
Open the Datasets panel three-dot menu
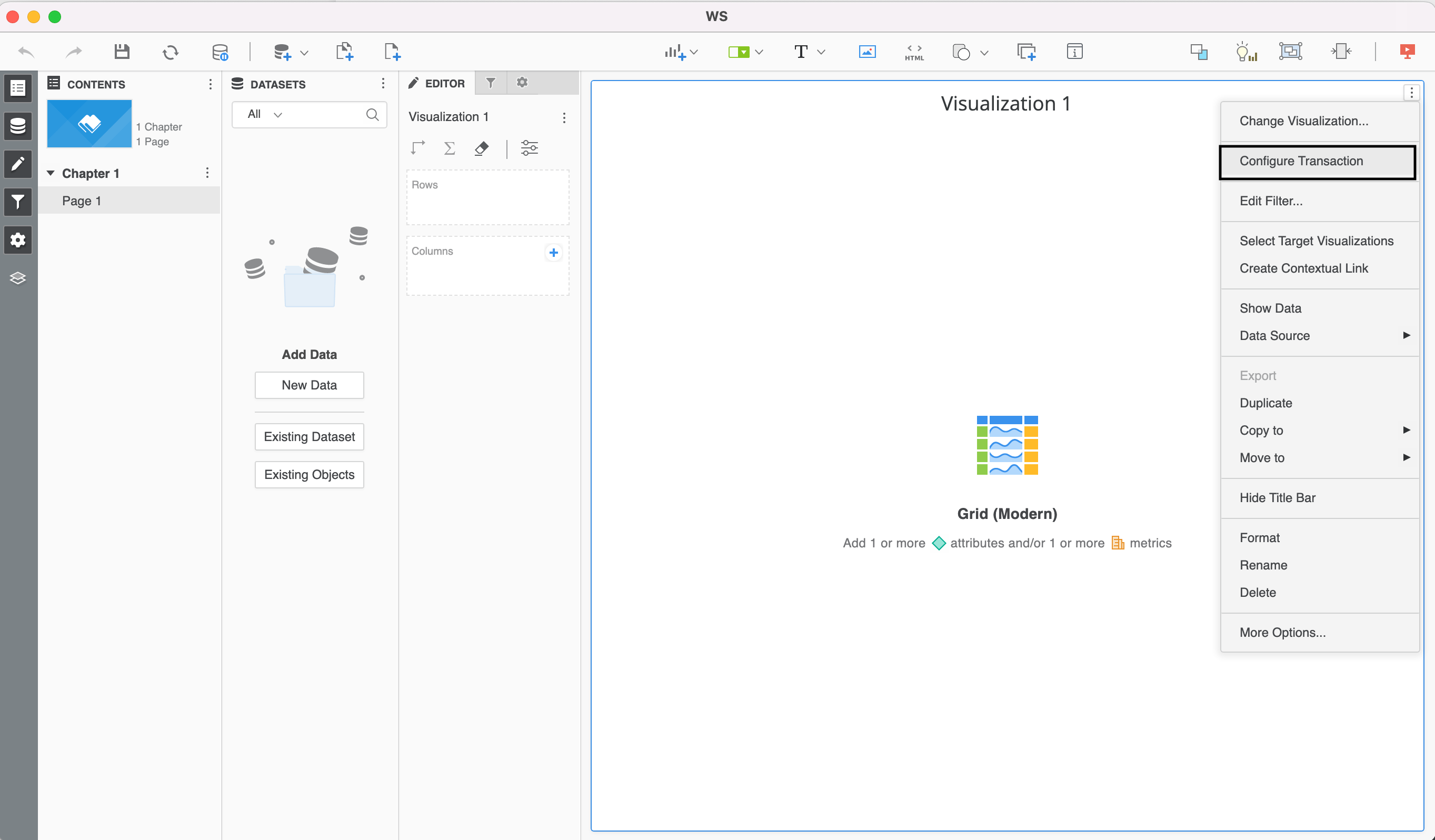(x=383, y=84)
